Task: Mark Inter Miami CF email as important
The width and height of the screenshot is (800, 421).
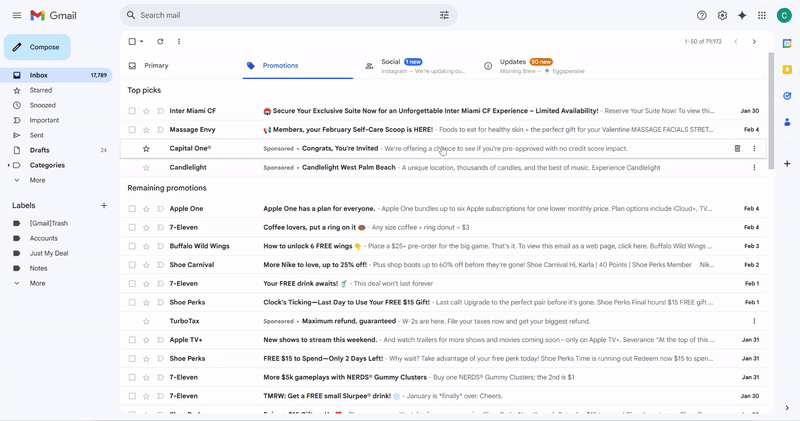Action: (160, 111)
